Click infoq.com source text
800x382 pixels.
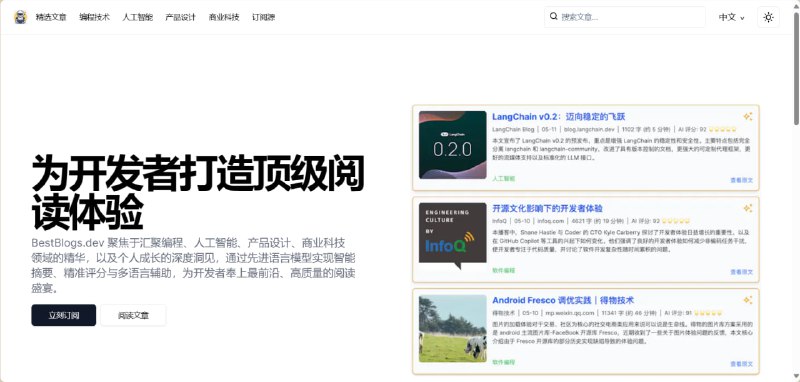click(x=551, y=221)
